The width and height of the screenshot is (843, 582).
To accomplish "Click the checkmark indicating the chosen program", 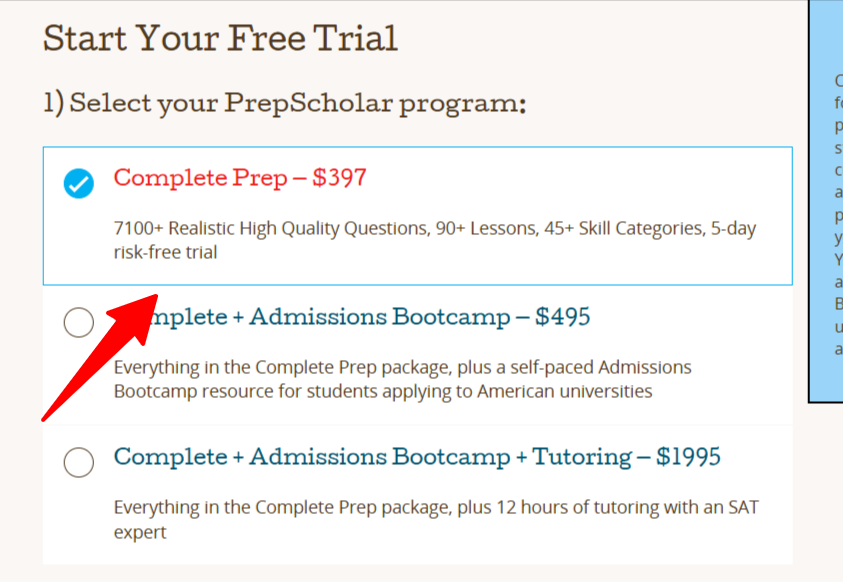I will [x=78, y=184].
